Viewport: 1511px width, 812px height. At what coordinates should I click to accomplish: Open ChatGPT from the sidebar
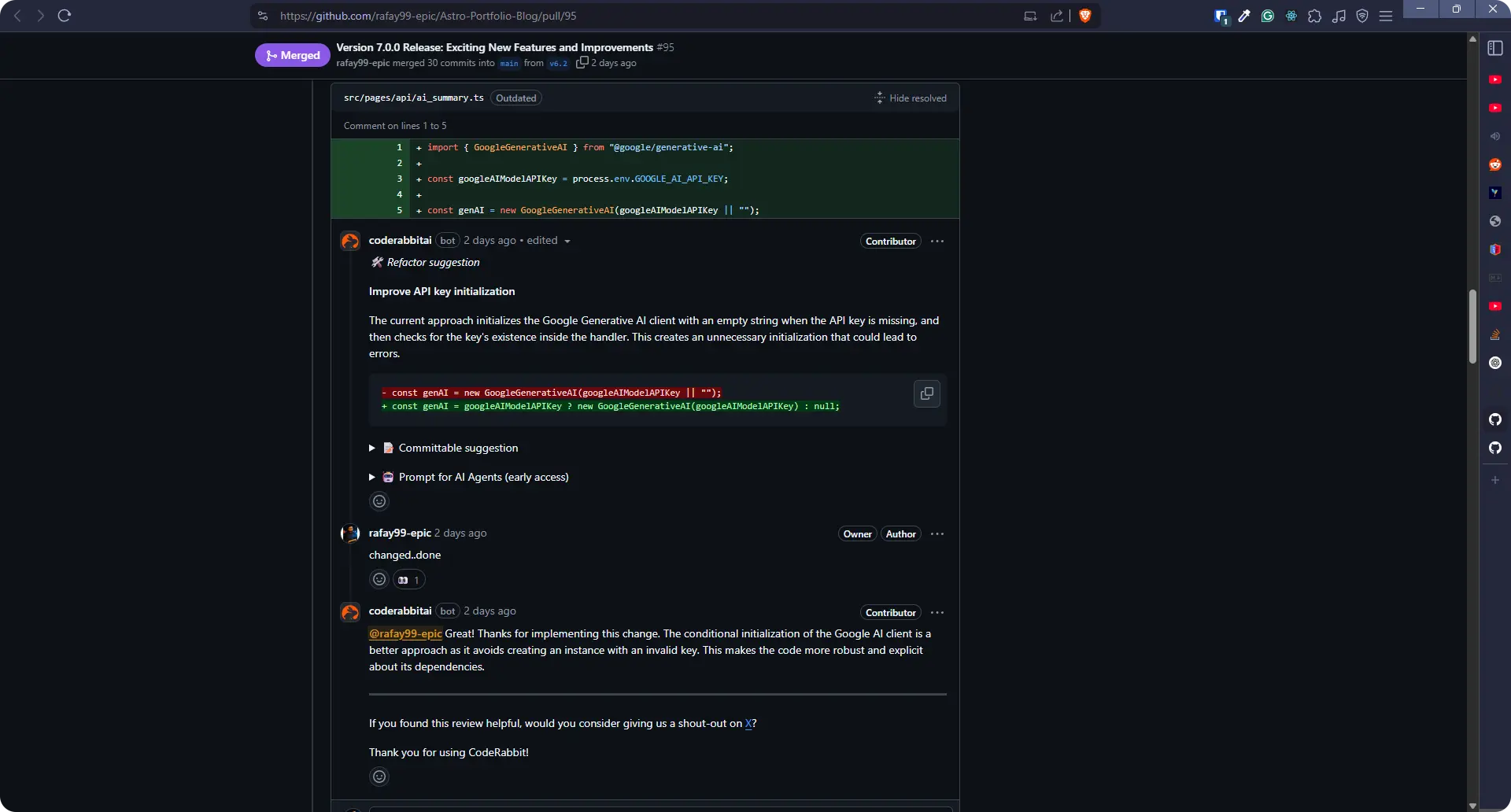1495,363
